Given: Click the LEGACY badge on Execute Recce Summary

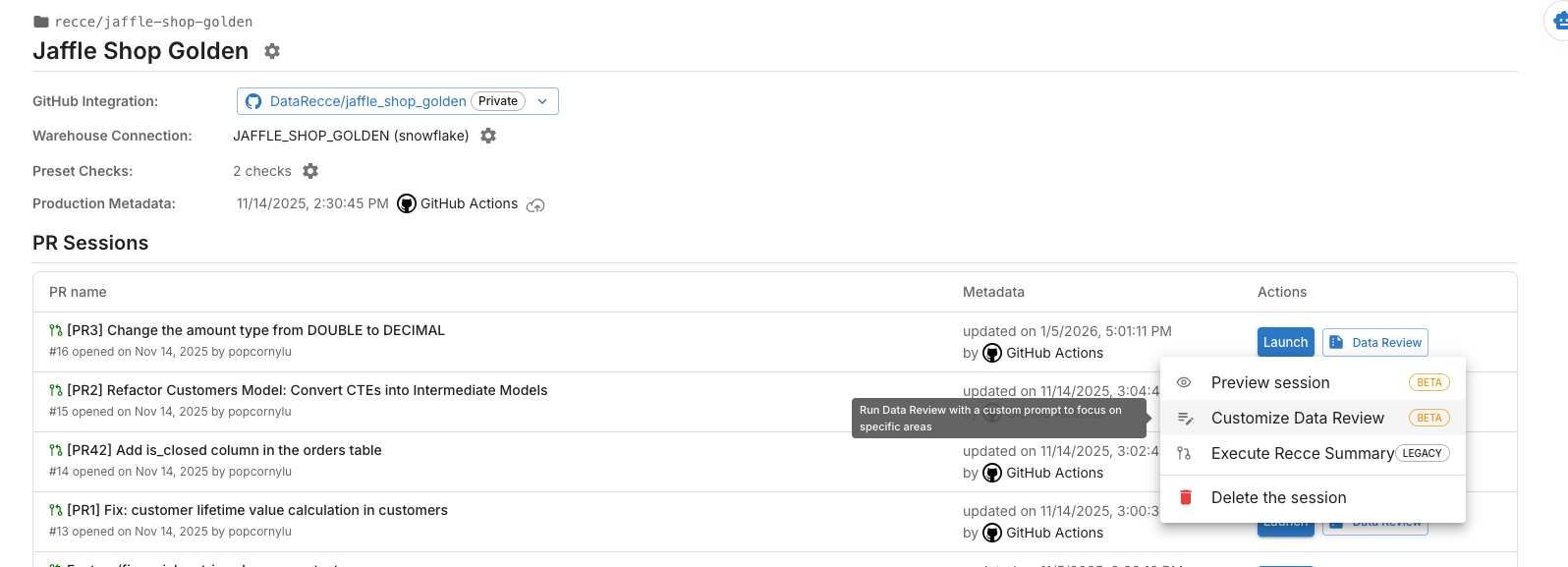Looking at the screenshot, I should click(x=1422, y=453).
